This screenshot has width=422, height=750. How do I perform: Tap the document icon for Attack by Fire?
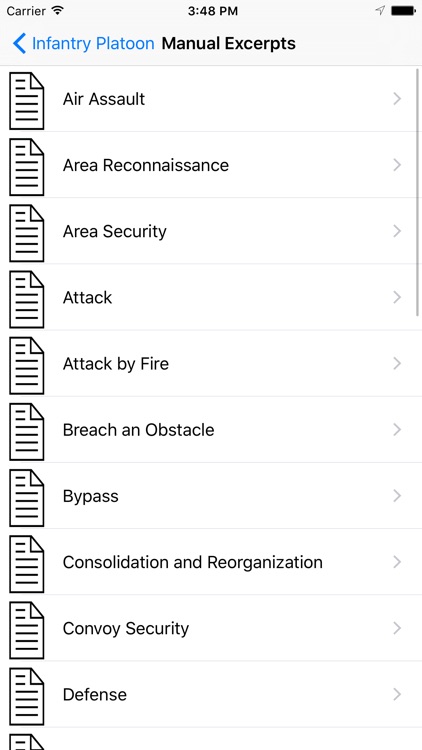[27, 365]
